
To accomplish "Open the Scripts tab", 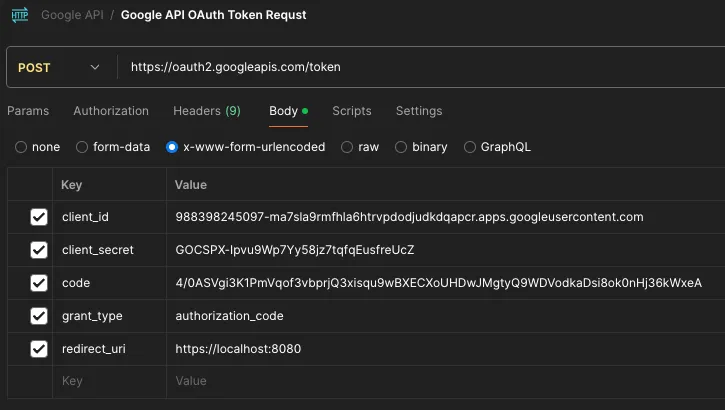I will (352, 111).
